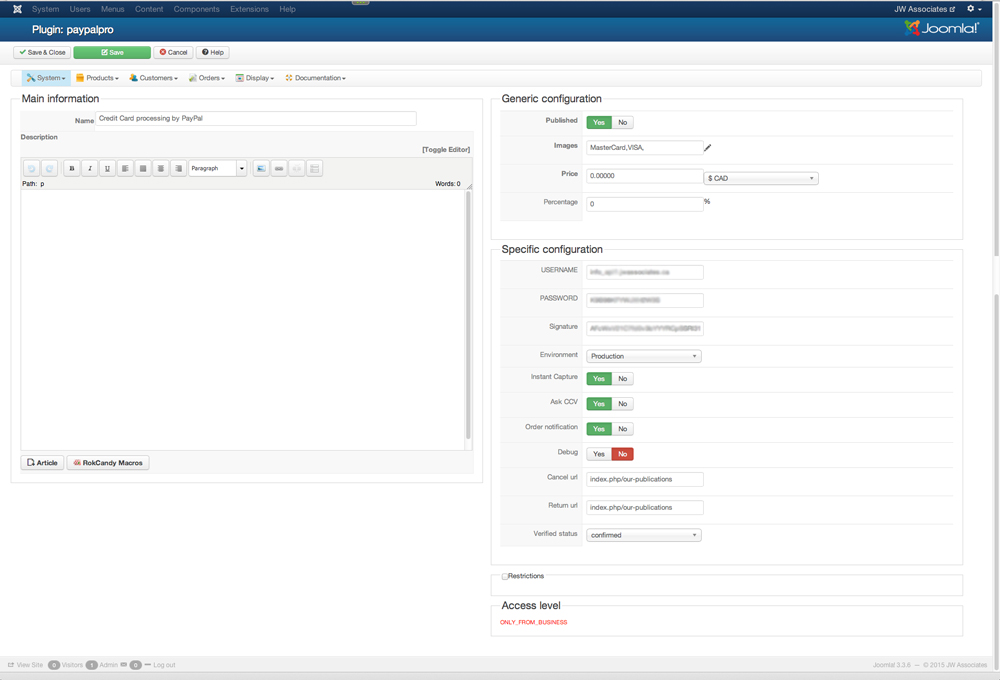
Task: Click the Percentage input field
Action: click(x=645, y=204)
